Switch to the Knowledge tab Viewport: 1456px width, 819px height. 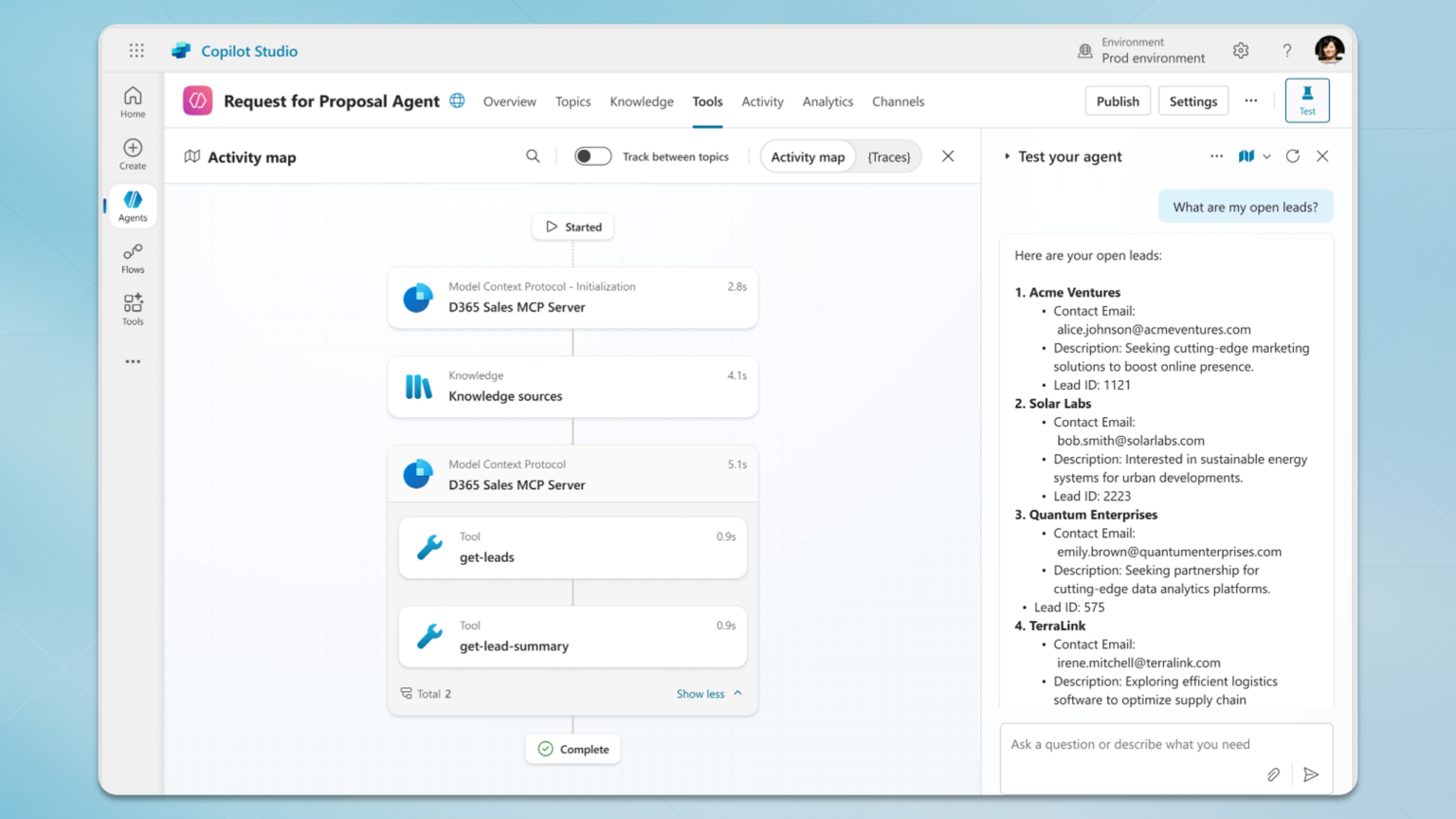tap(642, 101)
